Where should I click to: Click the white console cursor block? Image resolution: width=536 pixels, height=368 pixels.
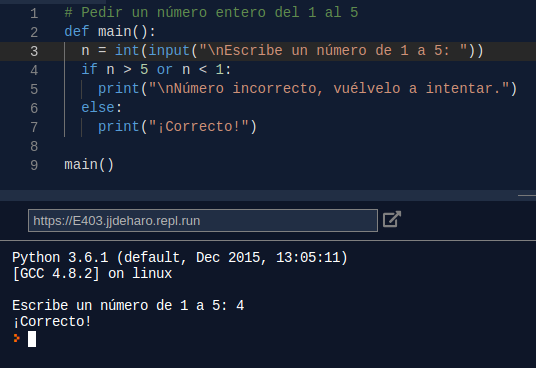click(32, 339)
